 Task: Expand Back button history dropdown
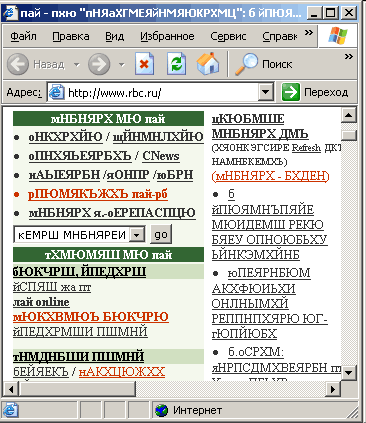tap(77, 64)
